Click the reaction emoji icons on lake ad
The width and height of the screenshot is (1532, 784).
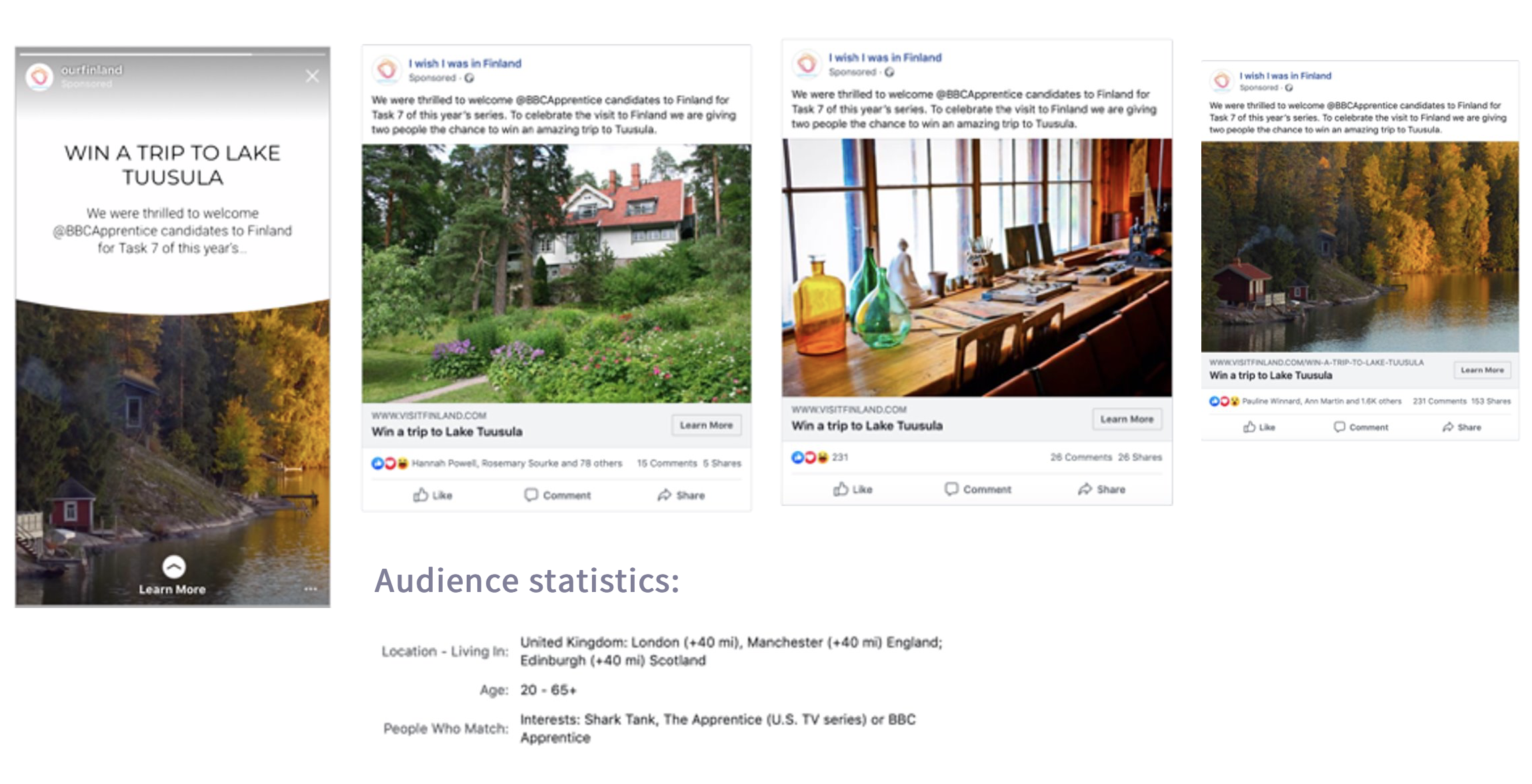click(1224, 401)
